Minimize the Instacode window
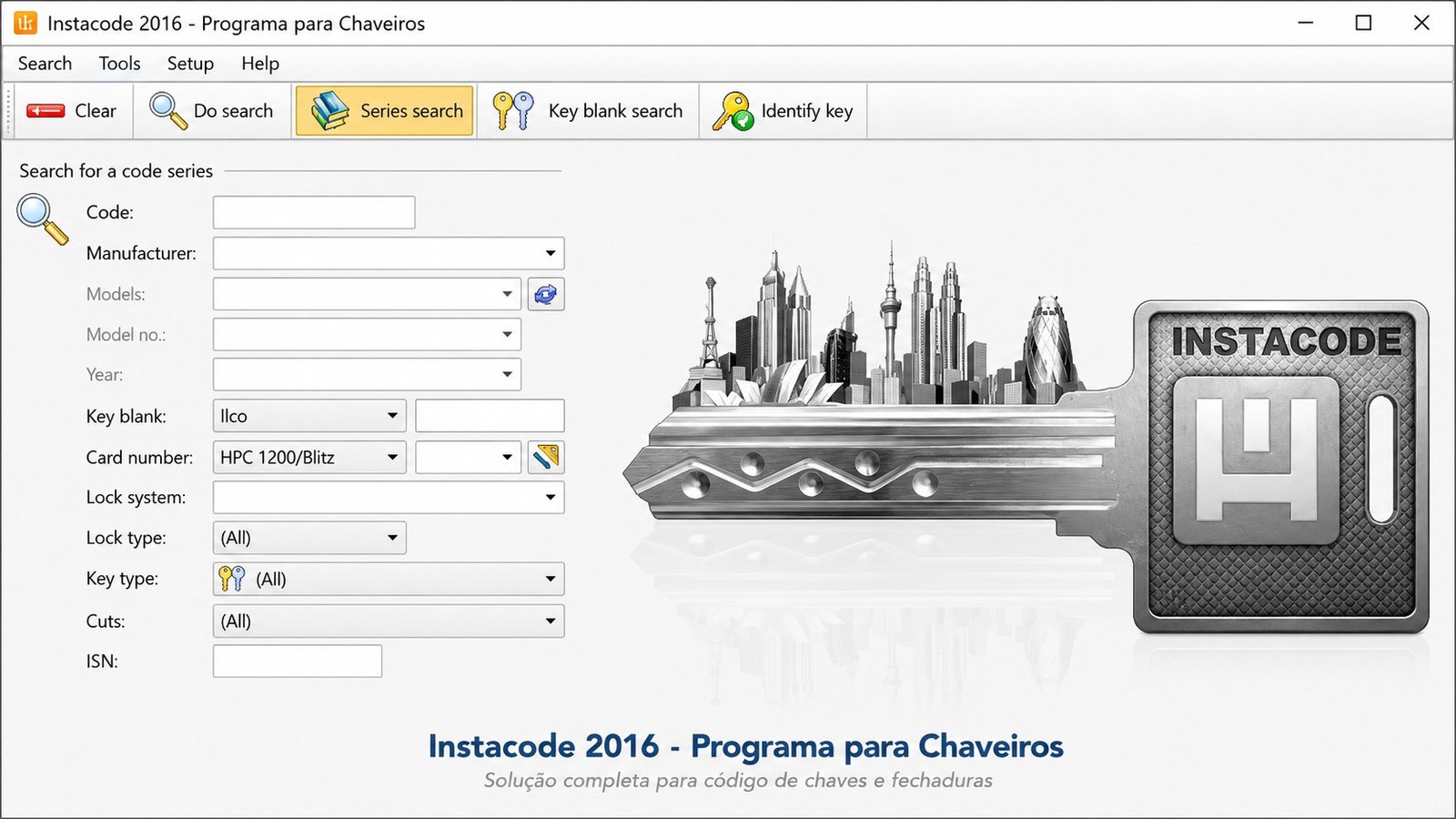The width and height of the screenshot is (1456, 819). pyautogui.click(x=1306, y=23)
